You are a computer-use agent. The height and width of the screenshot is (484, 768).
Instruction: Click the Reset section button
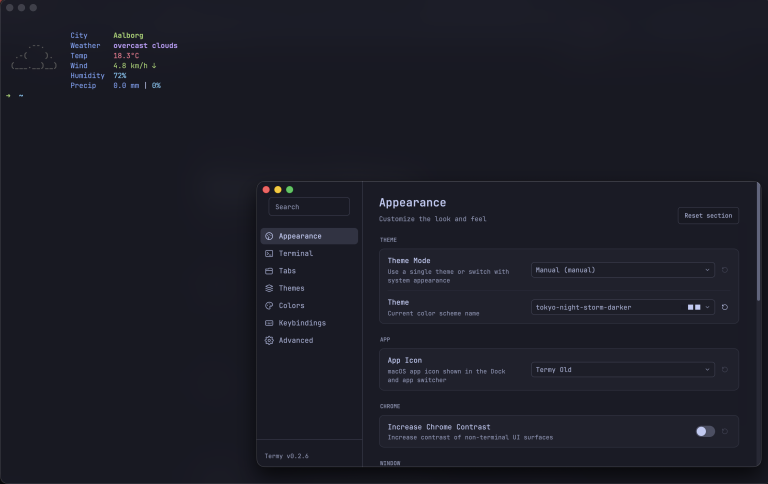point(708,216)
